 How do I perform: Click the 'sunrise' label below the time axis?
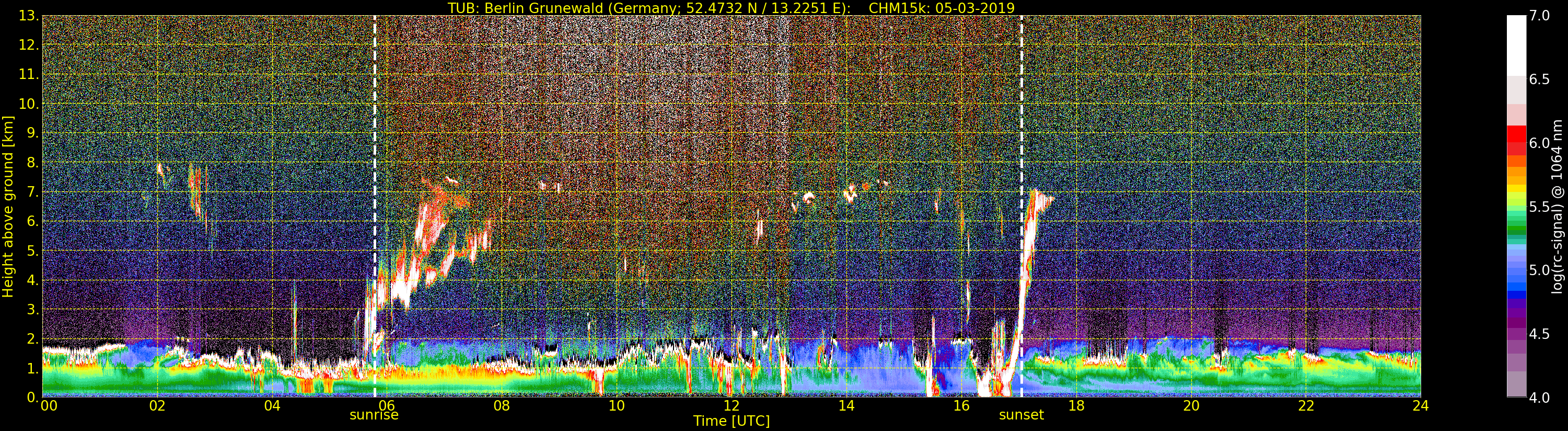[374, 415]
